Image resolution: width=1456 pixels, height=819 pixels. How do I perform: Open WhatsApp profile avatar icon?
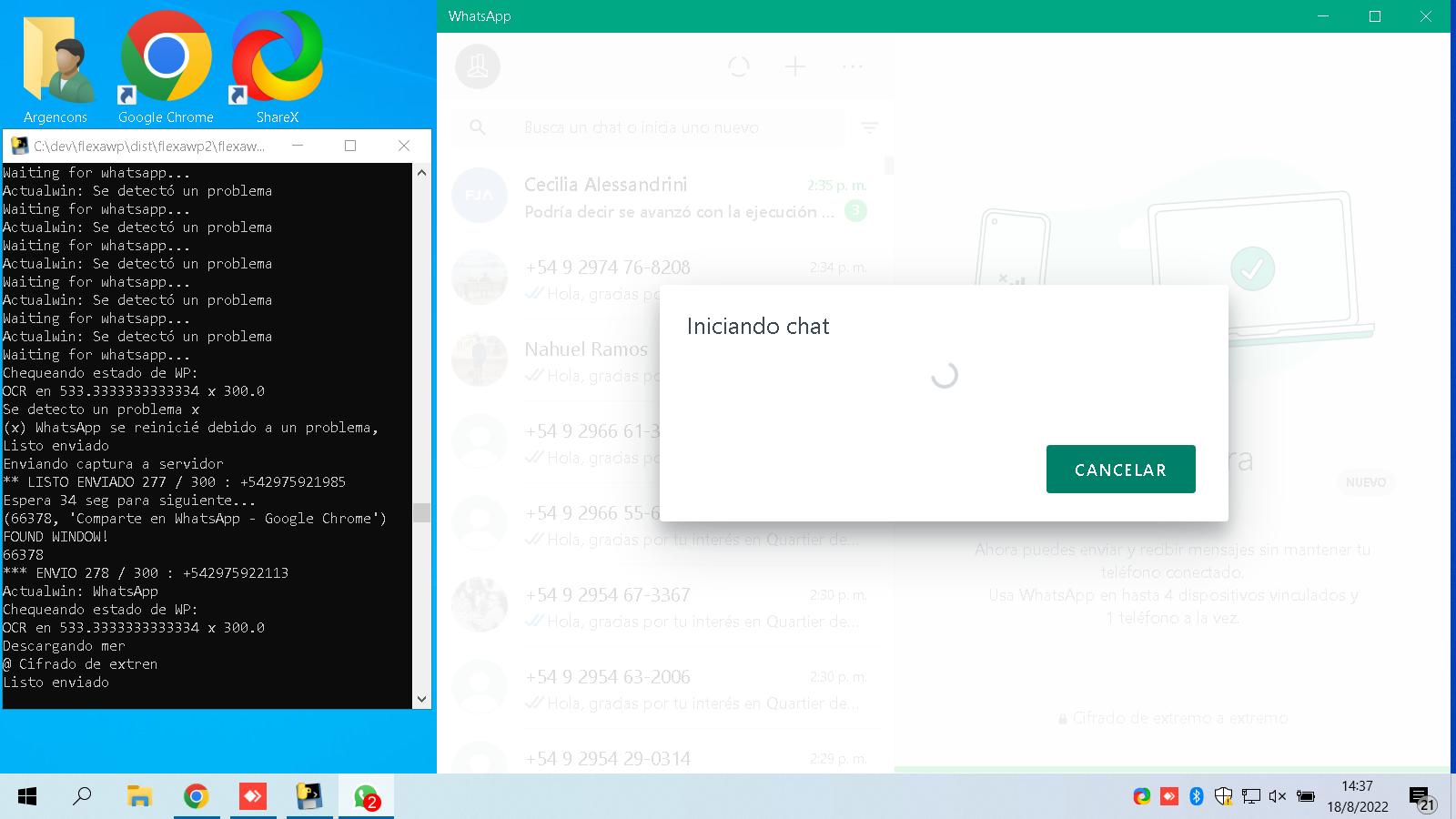click(x=478, y=66)
